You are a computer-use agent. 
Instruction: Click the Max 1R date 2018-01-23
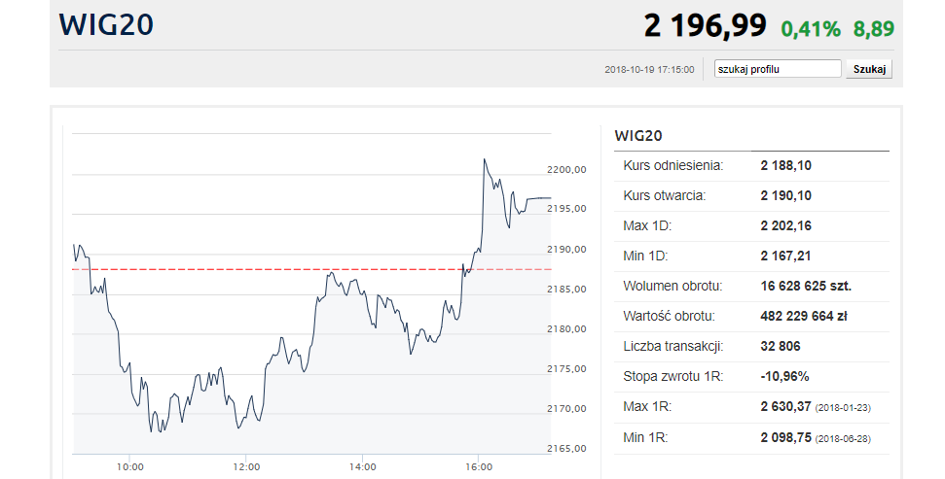point(843,408)
